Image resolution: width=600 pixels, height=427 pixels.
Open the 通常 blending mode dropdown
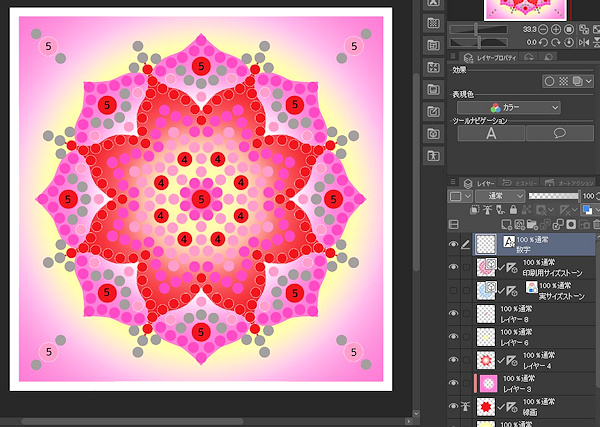[501, 197]
